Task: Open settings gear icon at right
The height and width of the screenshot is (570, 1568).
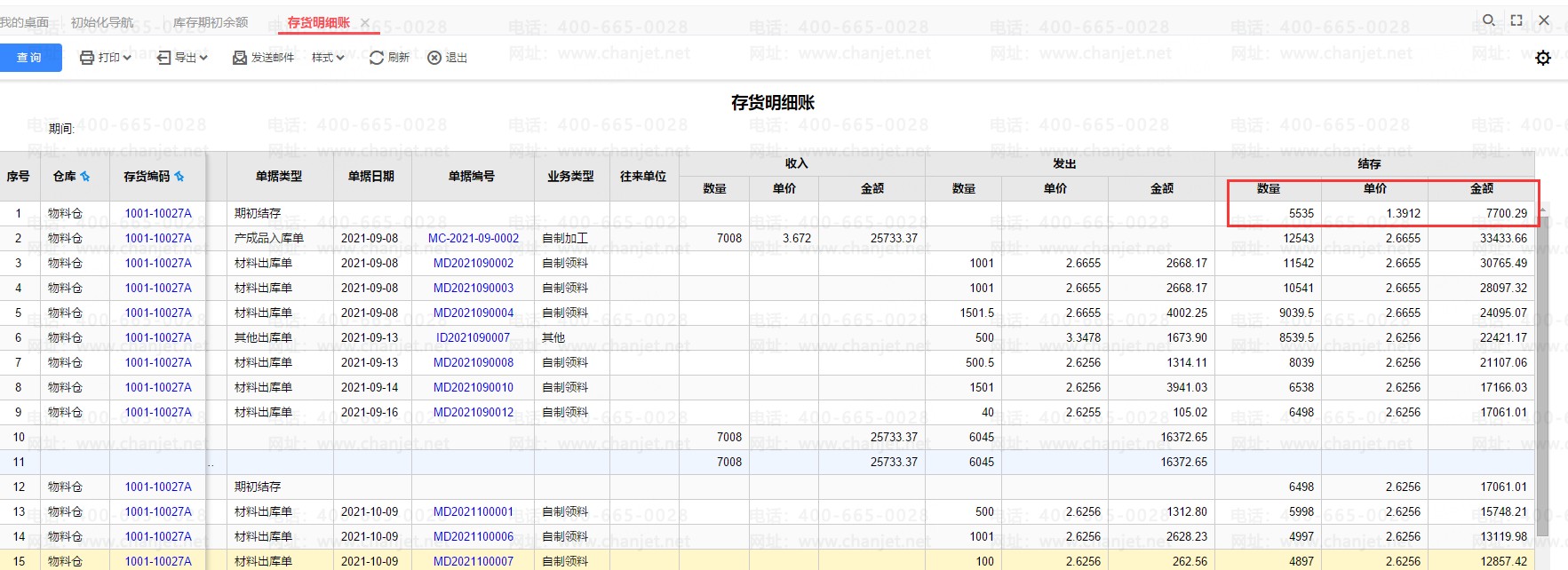Action: point(1543,58)
